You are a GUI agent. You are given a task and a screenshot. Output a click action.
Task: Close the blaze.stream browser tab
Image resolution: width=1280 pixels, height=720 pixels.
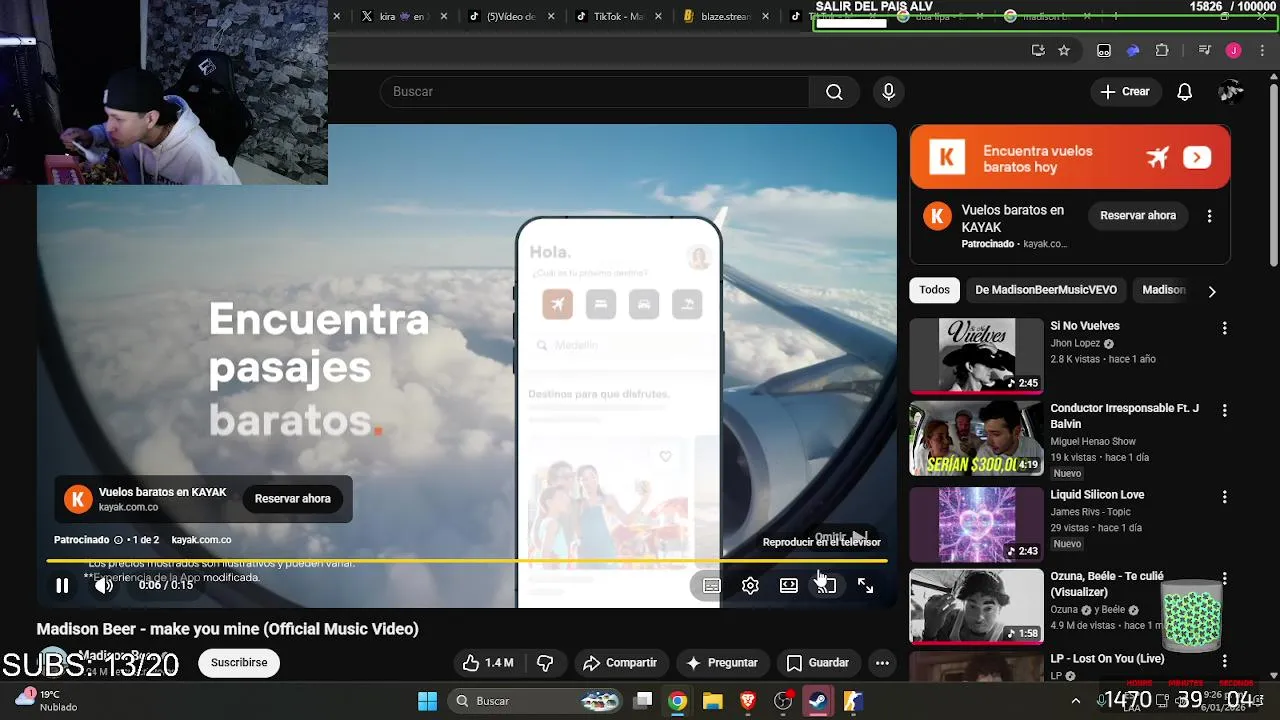click(767, 17)
